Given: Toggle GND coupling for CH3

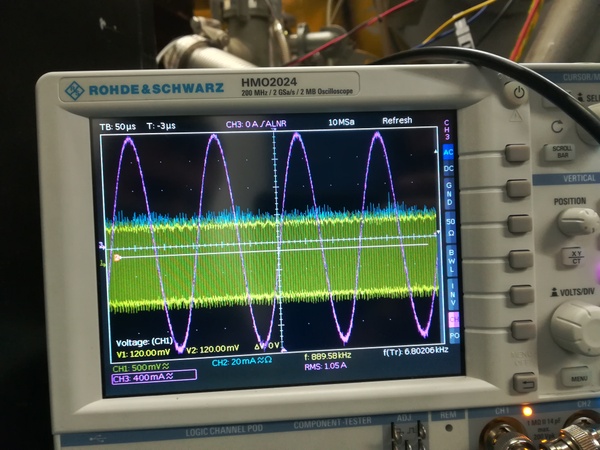Looking at the screenshot, I should [449, 194].
